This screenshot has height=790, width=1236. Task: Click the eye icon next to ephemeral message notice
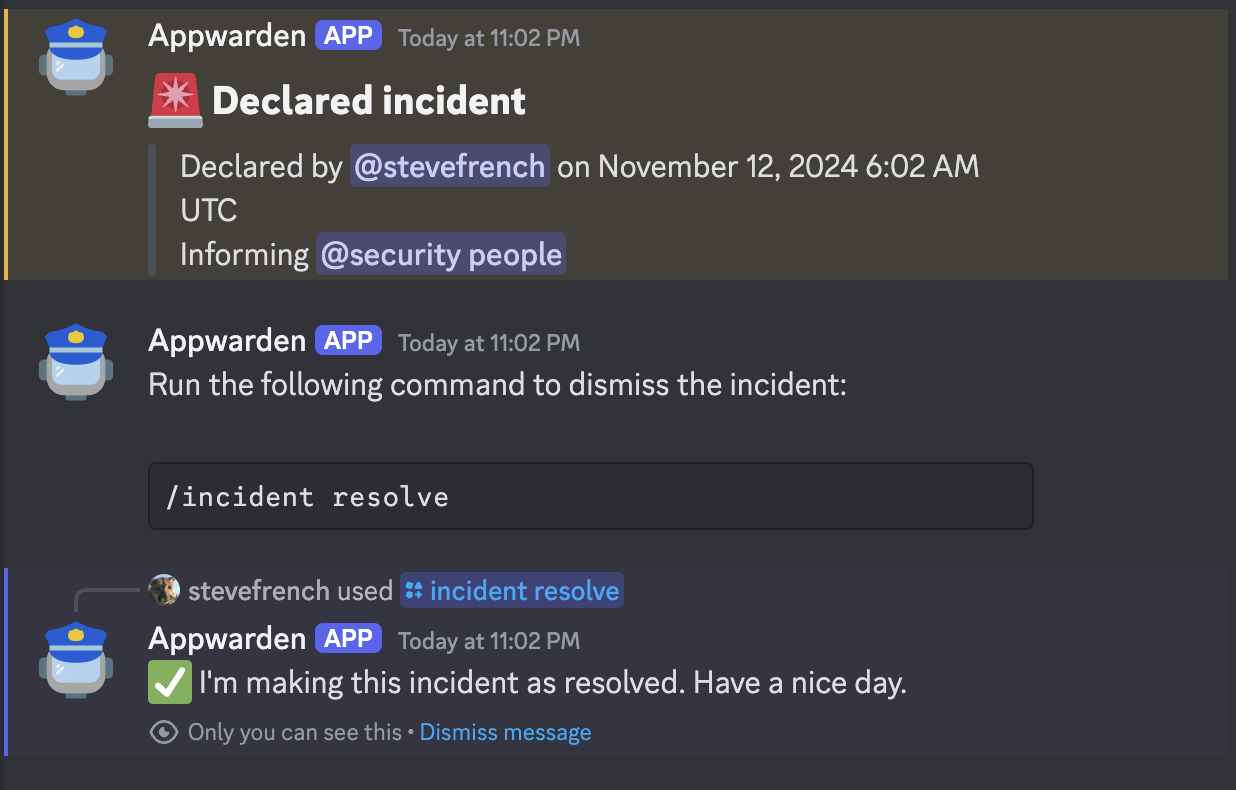coord(166,732)
